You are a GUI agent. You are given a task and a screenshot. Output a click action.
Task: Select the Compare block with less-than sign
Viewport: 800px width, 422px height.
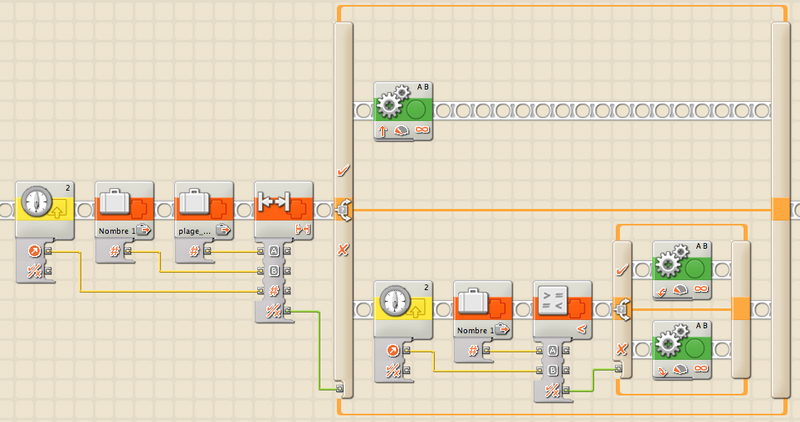(563, 308)
